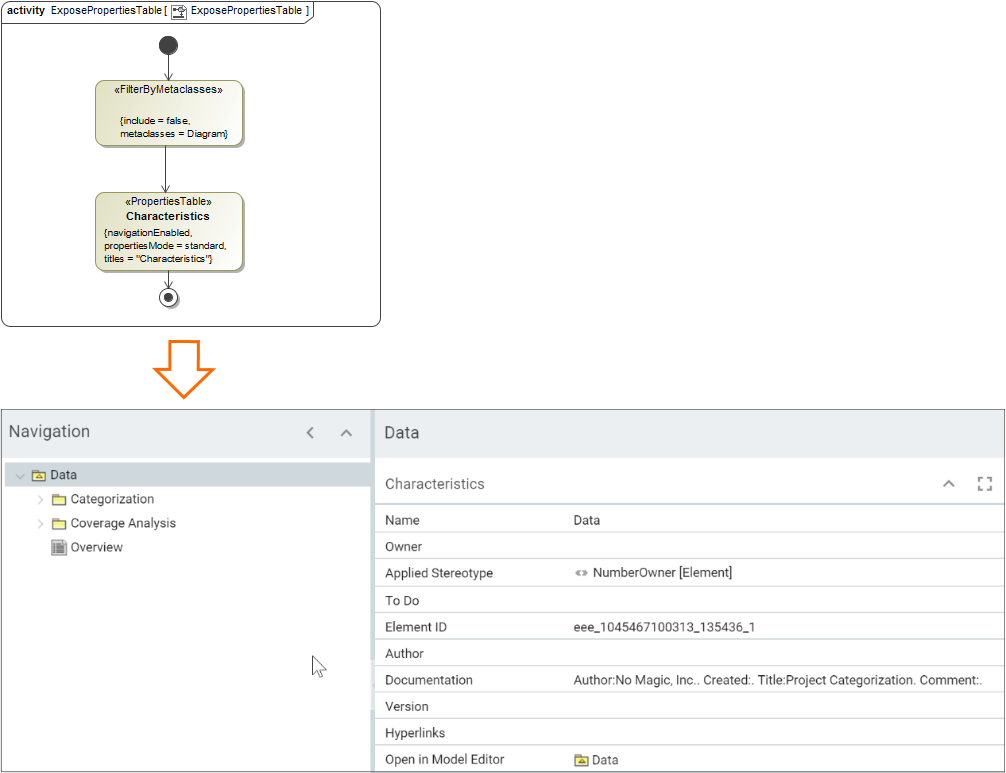Click the Characteristics section heading
1006x773 pixels.
pos(434,484)
